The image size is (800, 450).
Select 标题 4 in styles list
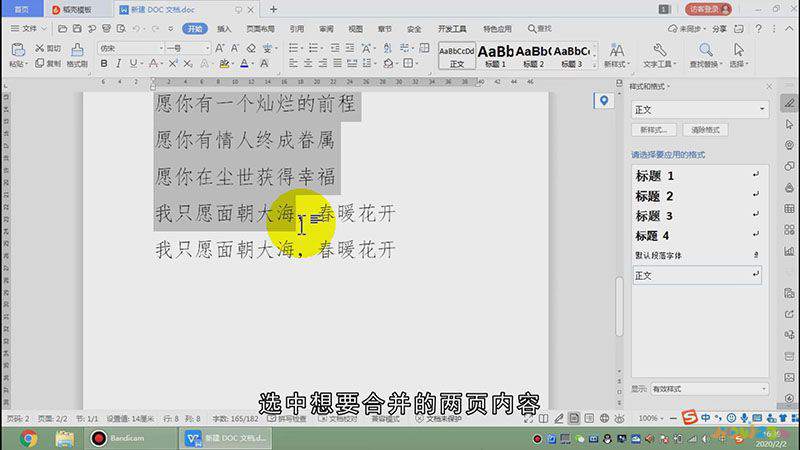[697, 236]
